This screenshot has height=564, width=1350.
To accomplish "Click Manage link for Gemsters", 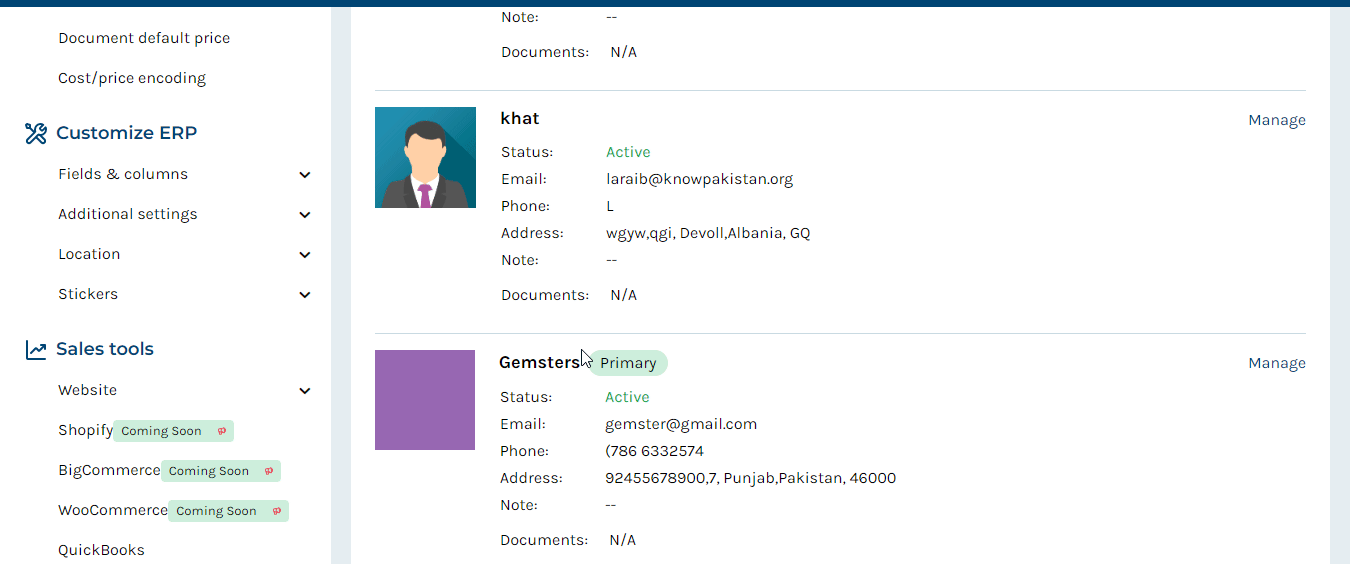I will point(1277,363).
